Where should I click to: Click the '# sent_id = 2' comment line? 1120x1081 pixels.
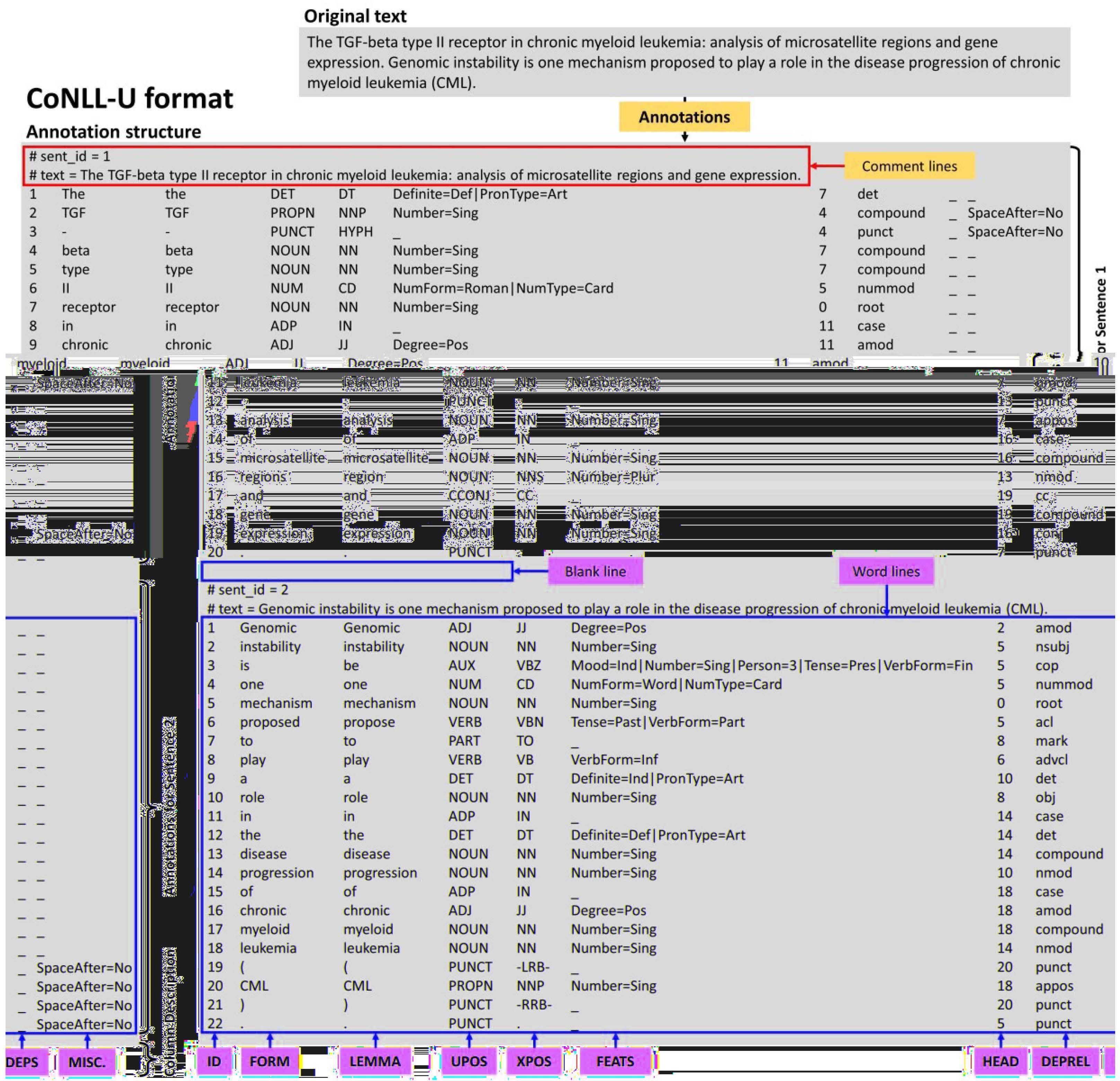click(247, 589)
